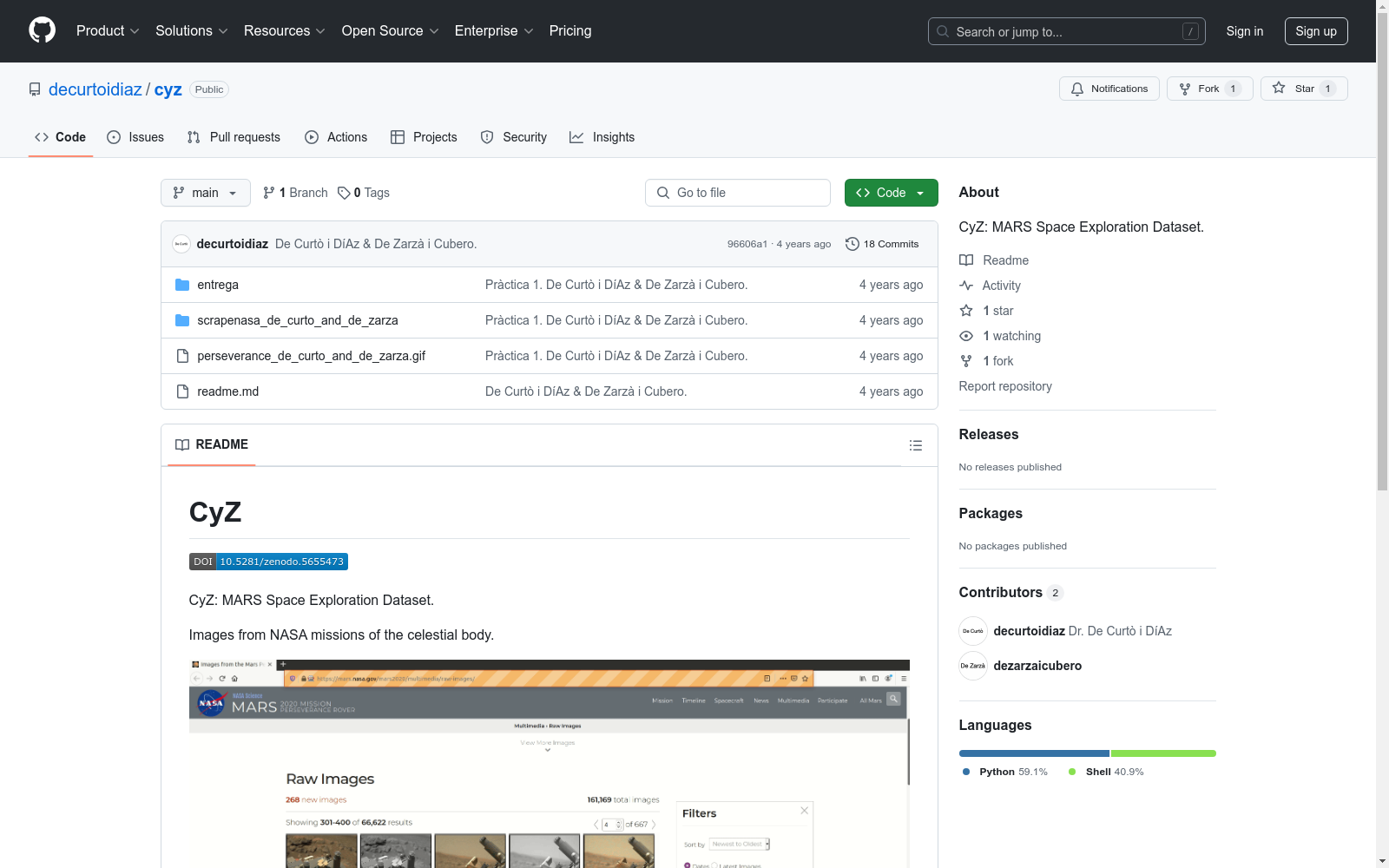Screen dimensions: 1389x868
Task: Expand the Product menu
Action: (x=108, y=30)
